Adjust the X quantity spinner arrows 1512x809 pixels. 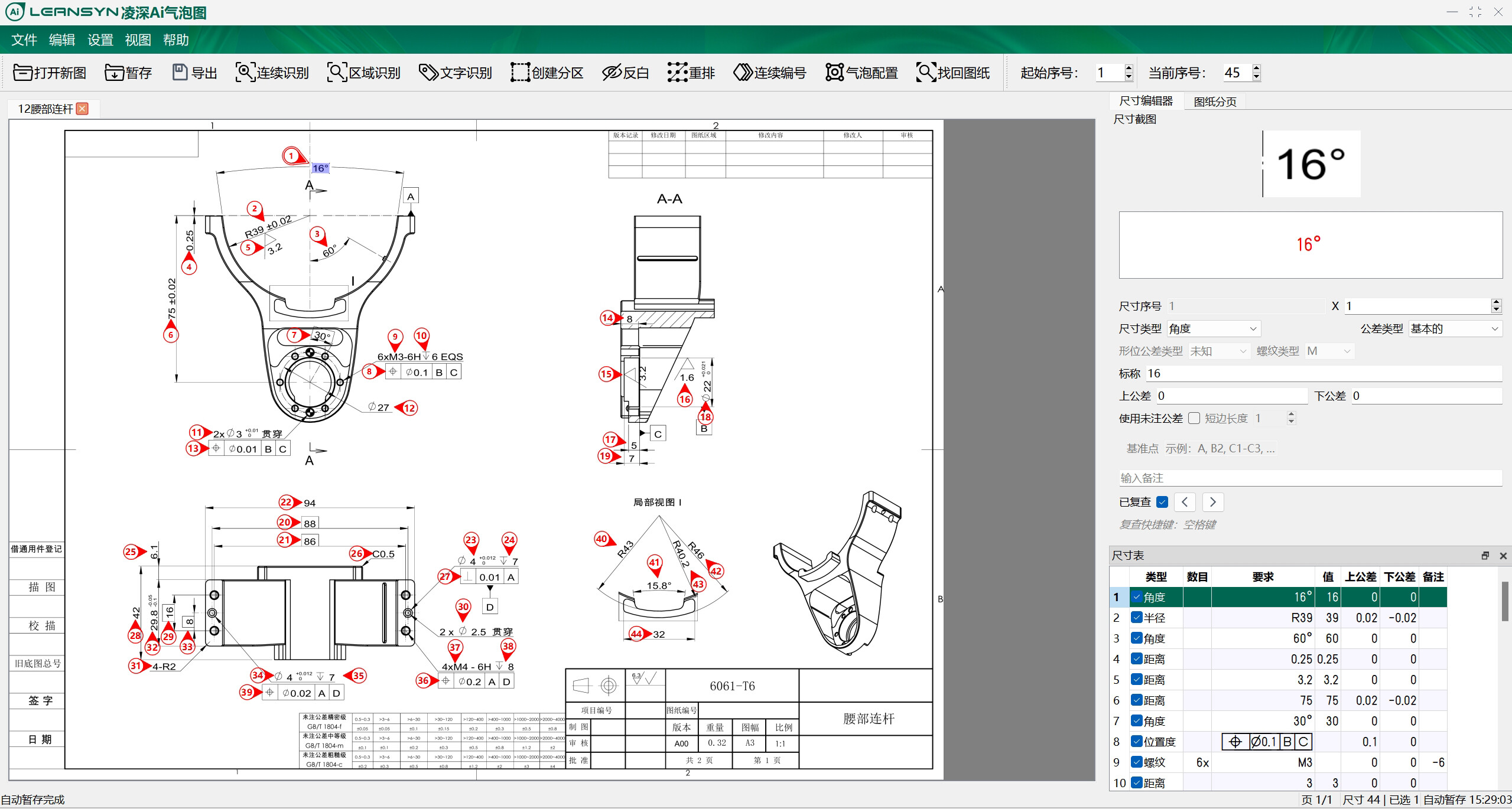coord(1496,306)
